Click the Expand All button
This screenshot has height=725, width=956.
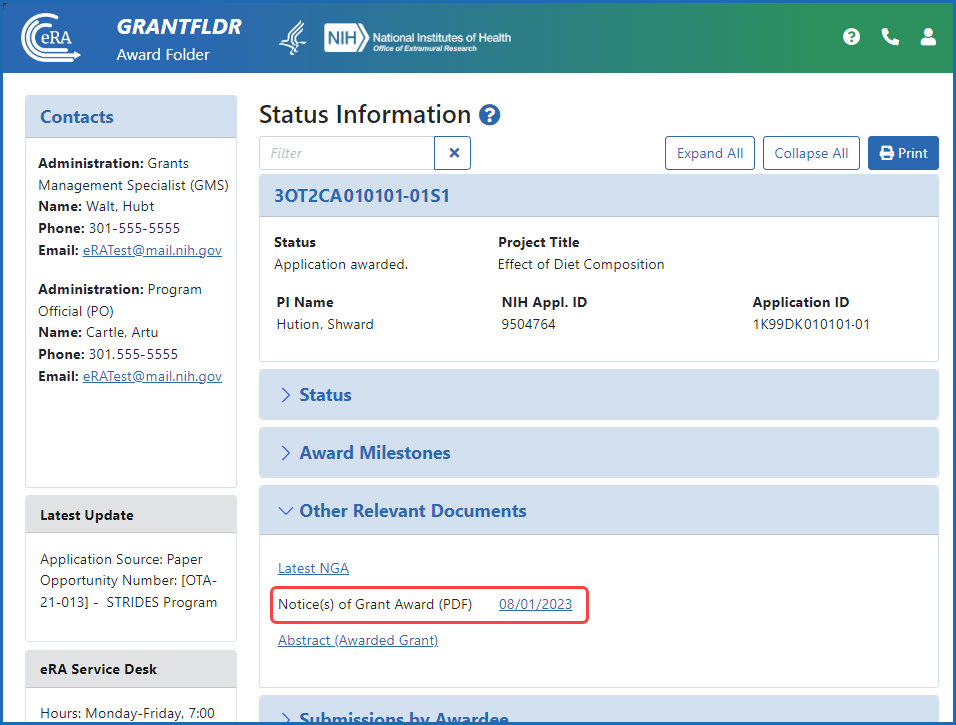click(710, 153)
